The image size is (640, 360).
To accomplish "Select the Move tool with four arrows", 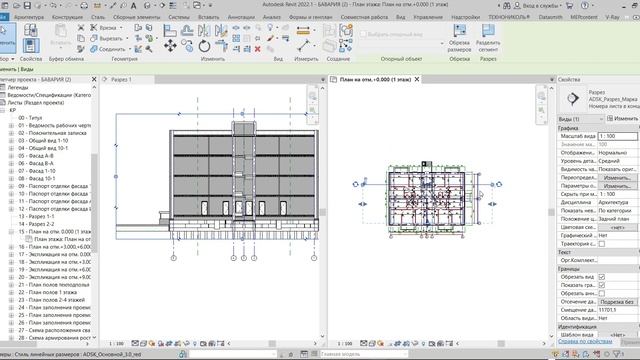I will 170,45.
